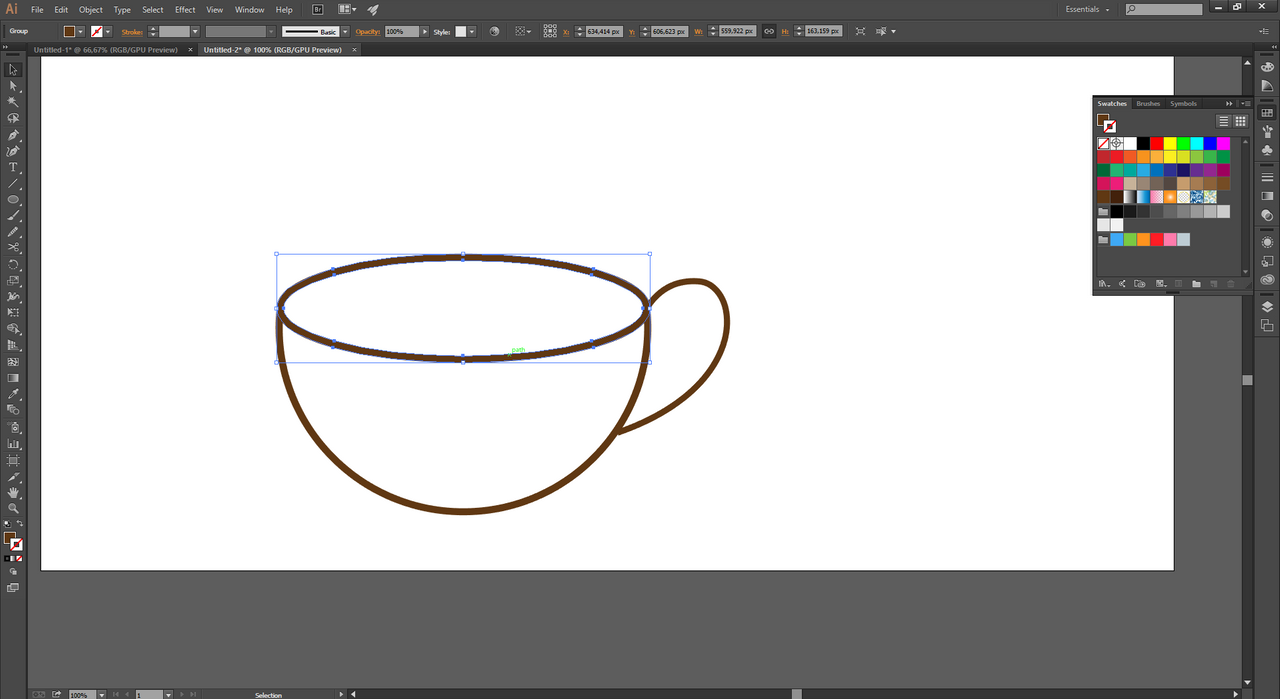The height and width of the screenshot is (699, 1280).
Task: Open the Effect menu
Action: pos(185,9)
